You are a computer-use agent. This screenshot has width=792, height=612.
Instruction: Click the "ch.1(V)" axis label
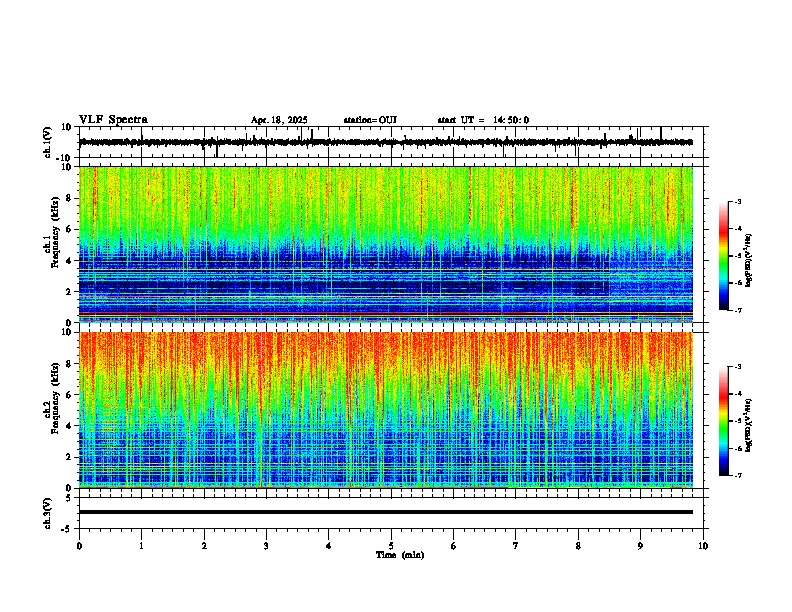tap(48, 142)
